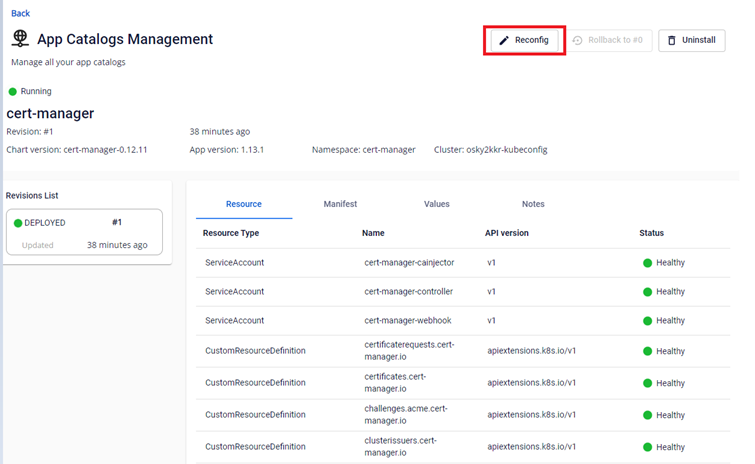Click Healthy status icon for cert-manager-webhook
The width and height of the screenshot is (755, 464).
[647, 321]
